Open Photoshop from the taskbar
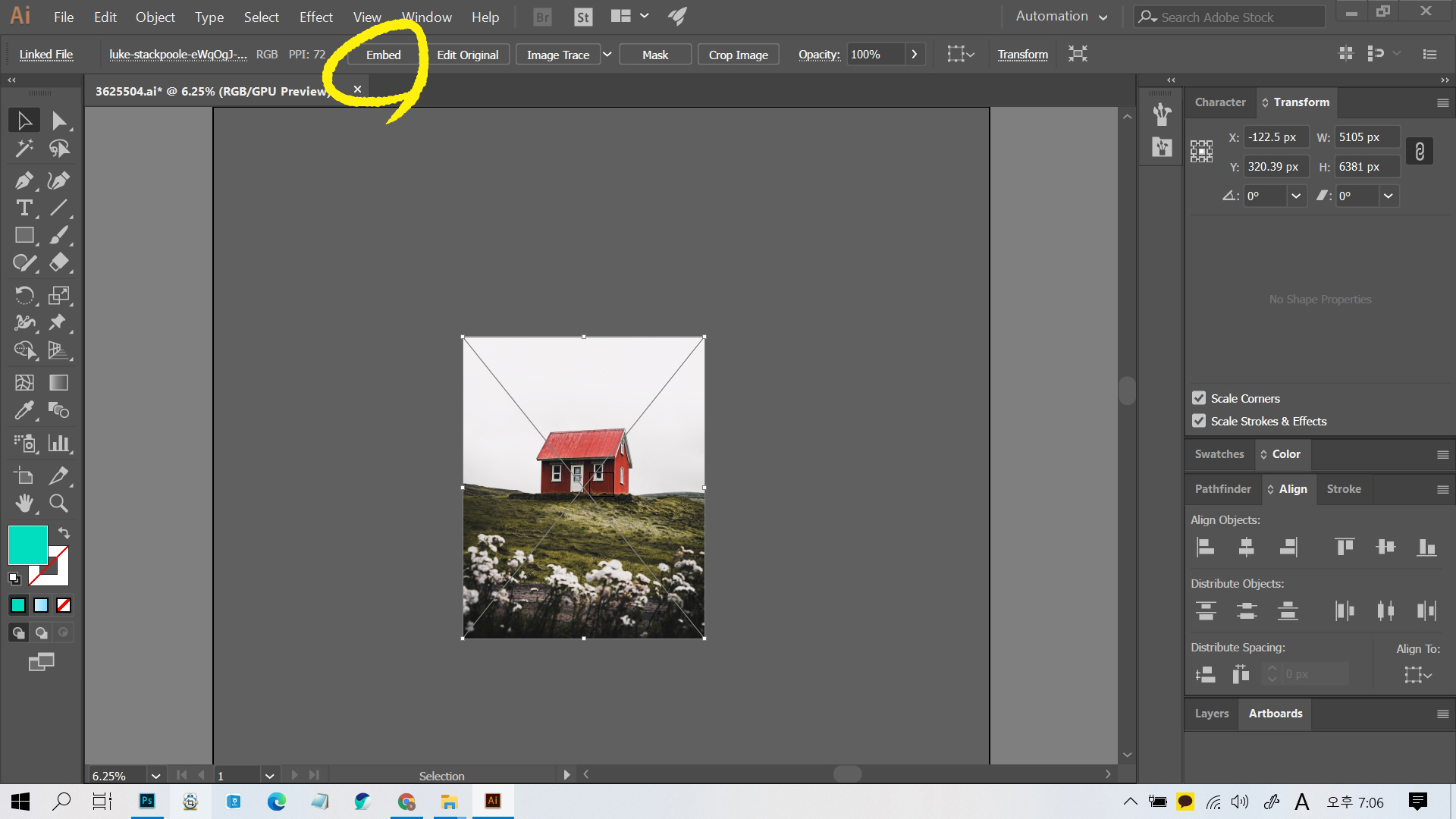The image size is (1456, 819). click(147, 801)
